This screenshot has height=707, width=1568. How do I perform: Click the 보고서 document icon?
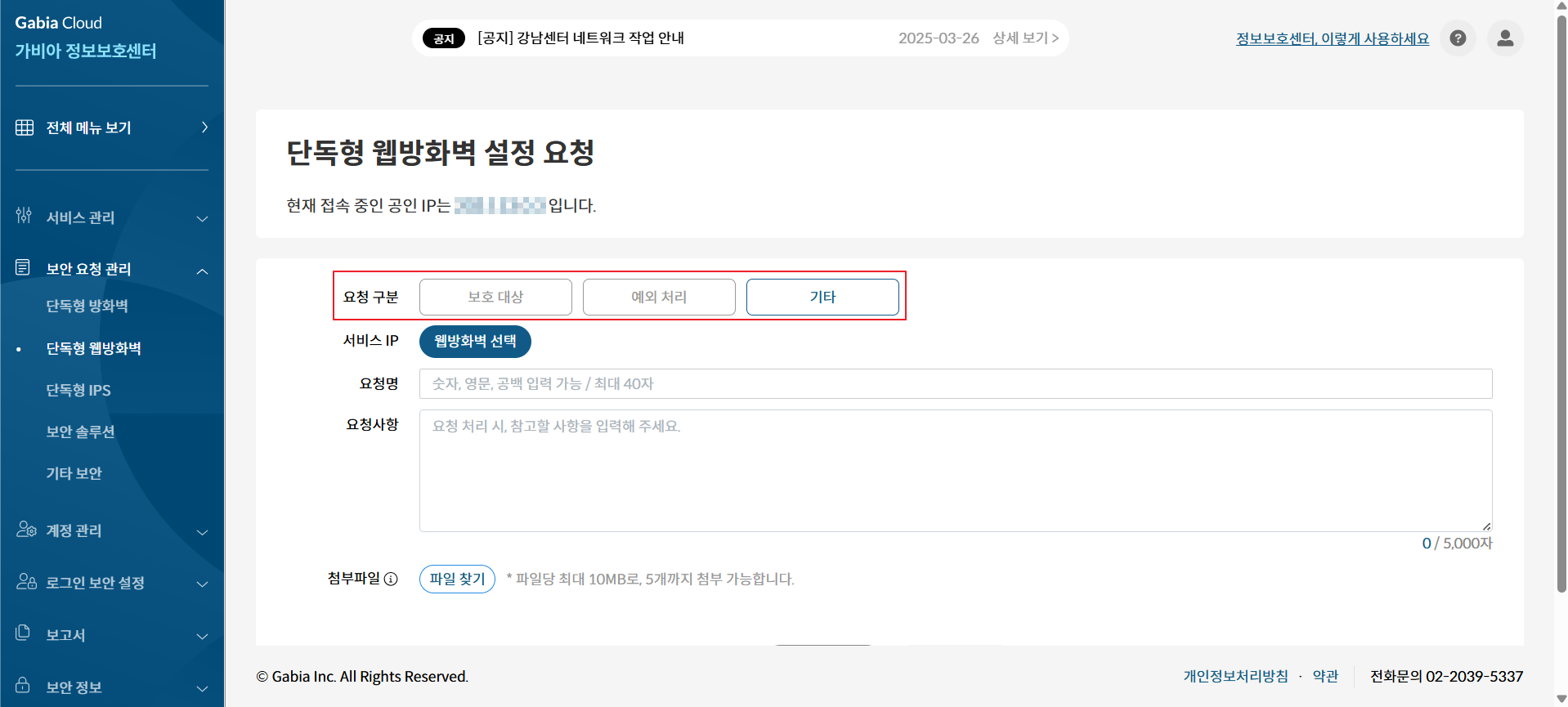pos(23,633)
